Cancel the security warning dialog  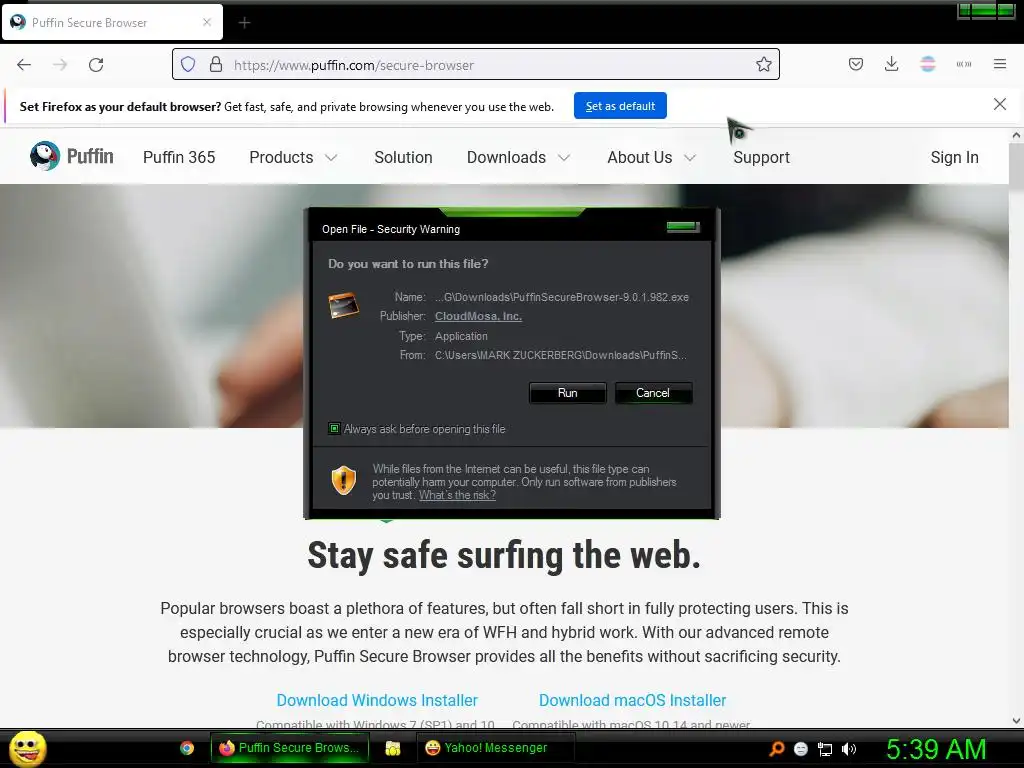(653, 392)
